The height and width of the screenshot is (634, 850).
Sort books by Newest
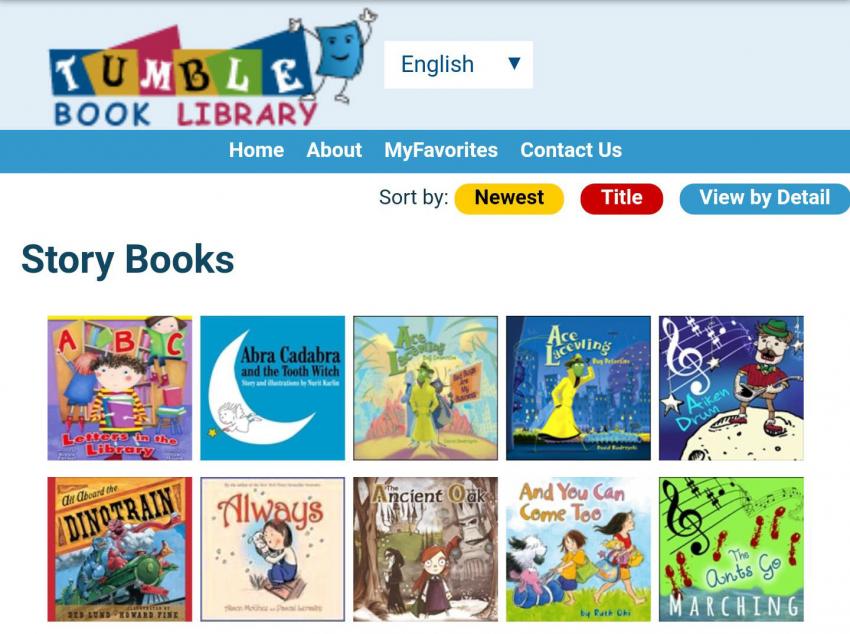pyautogui.click(x=509, y=198)
